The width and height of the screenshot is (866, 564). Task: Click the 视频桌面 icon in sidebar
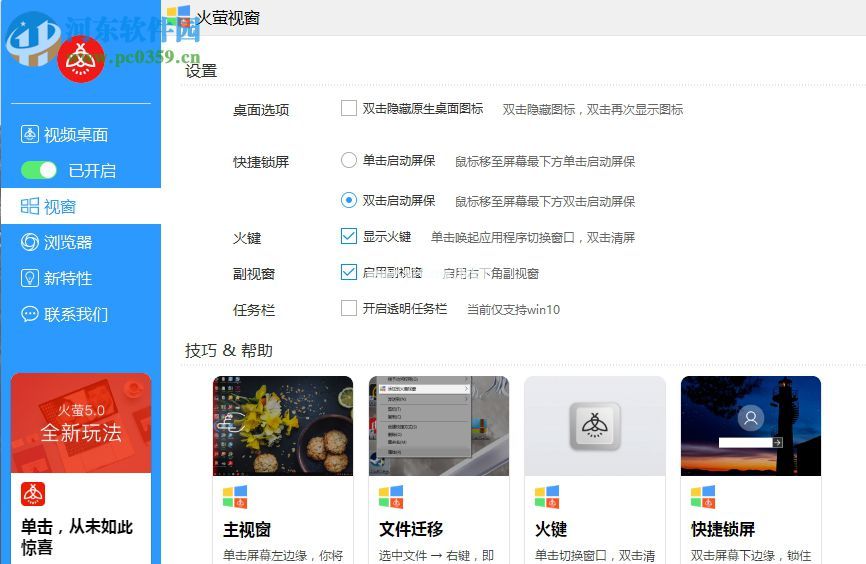29,134
